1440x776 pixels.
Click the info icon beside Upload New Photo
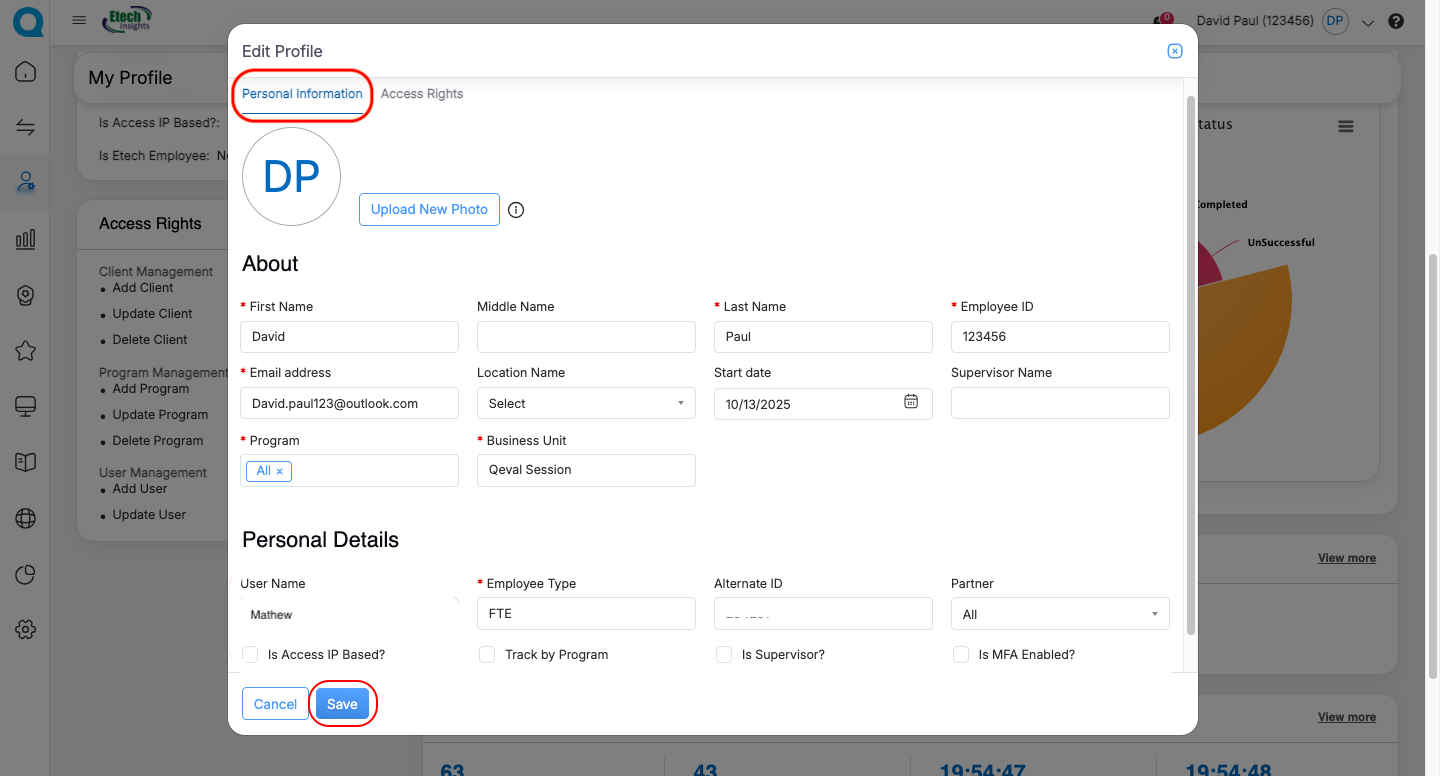pyautogui.click(x=516, y=210)
